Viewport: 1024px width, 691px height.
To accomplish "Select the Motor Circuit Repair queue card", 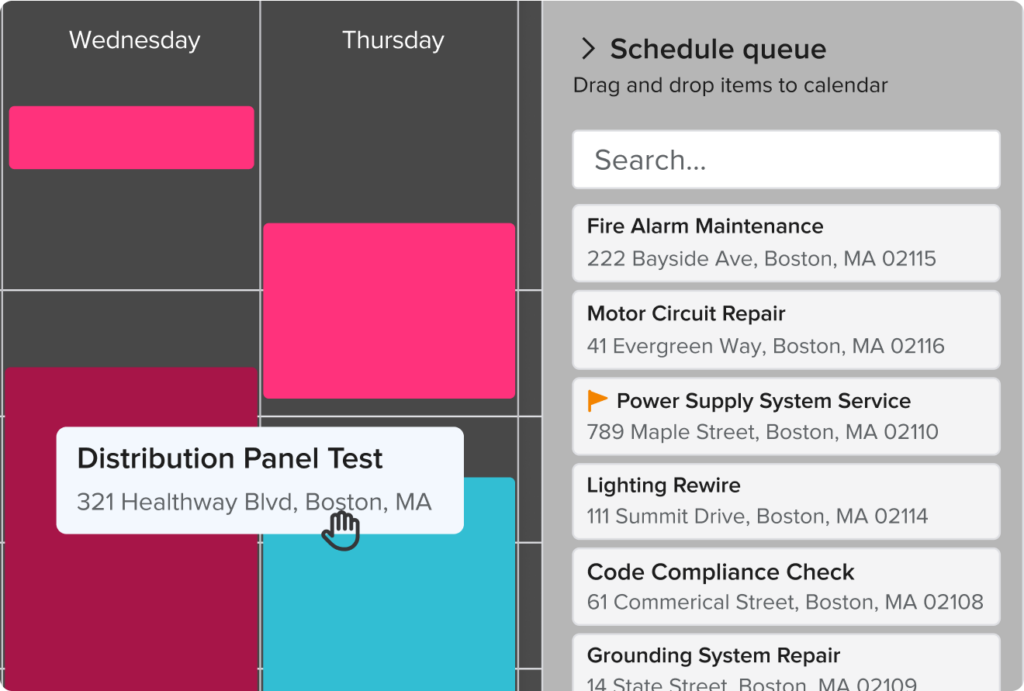I will pos(785,330).
